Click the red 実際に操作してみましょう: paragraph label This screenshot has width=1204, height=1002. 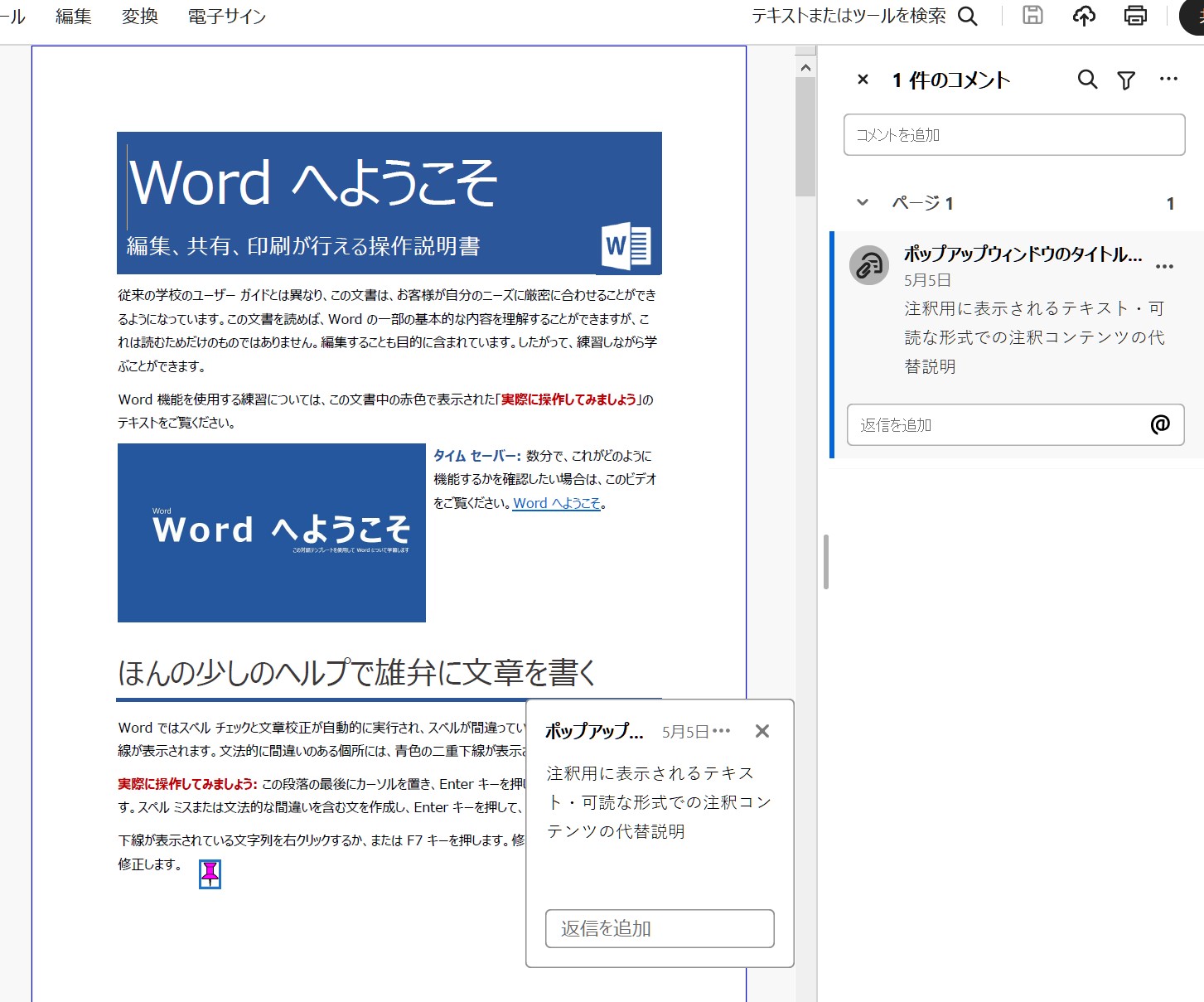point(188,784)
